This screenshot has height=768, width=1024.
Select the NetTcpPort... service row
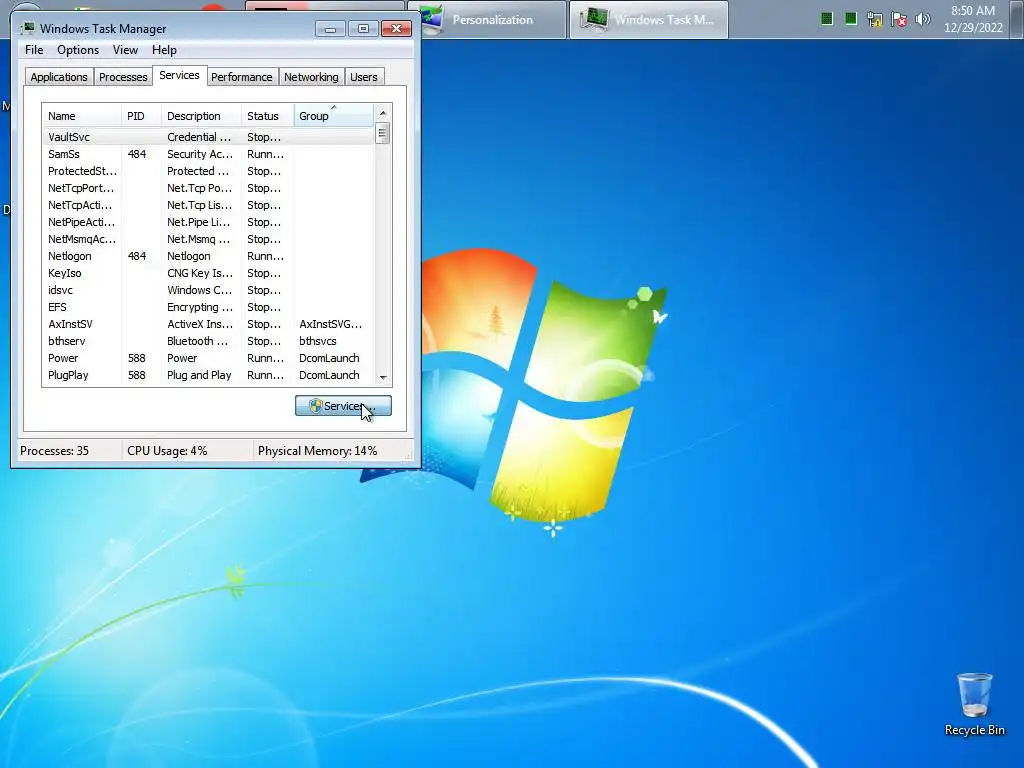[x=208, y=188]
